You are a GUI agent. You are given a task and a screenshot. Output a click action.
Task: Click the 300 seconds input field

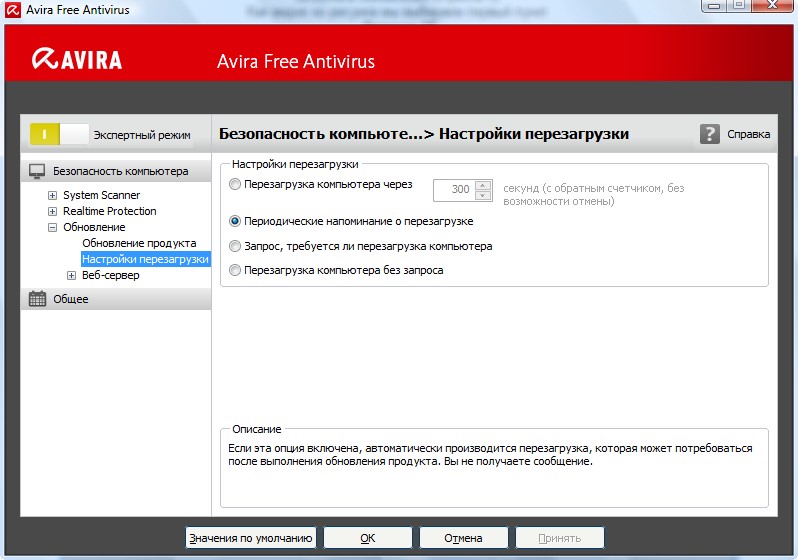454,190
